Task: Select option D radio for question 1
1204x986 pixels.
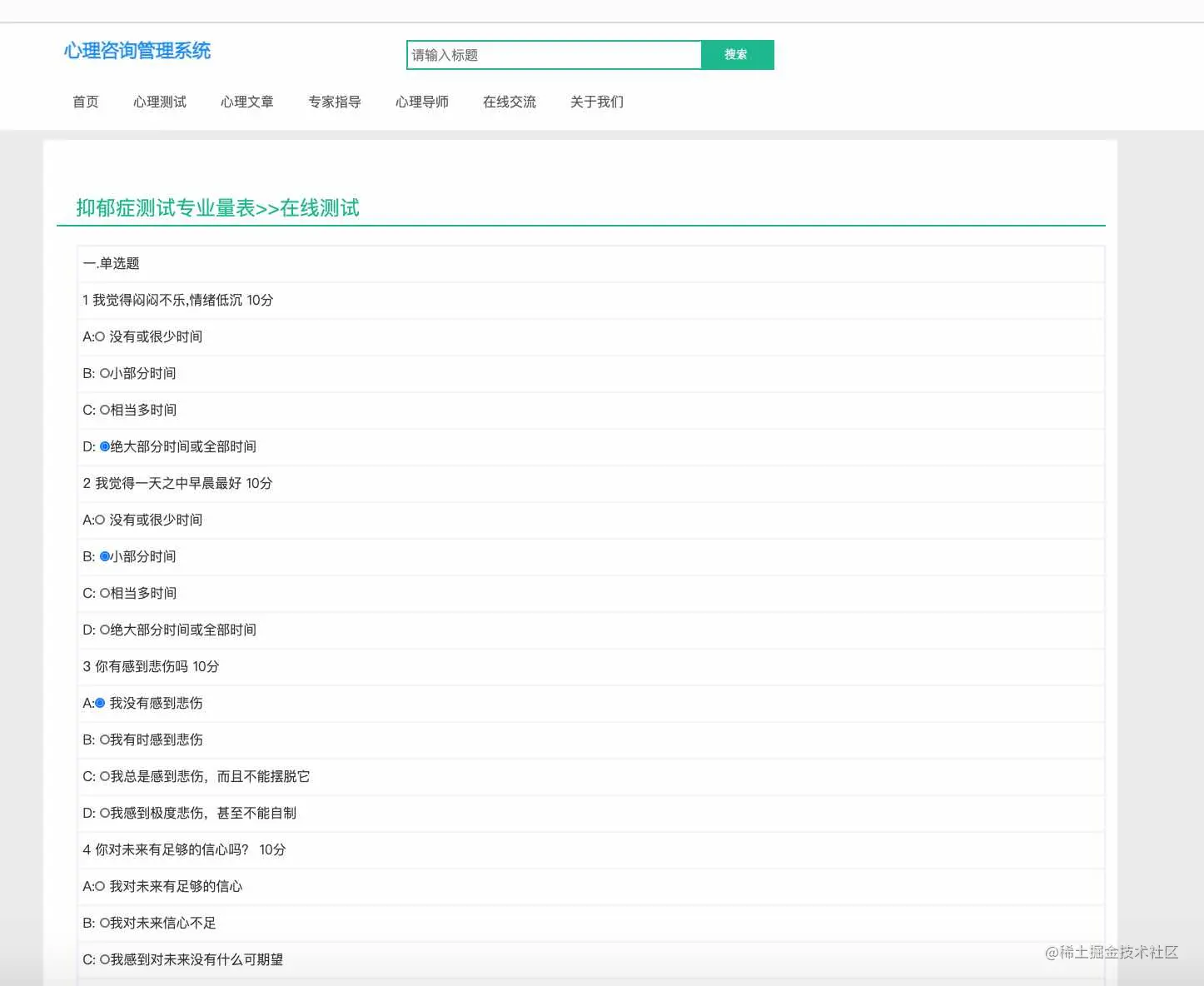Action: [105, 447]
